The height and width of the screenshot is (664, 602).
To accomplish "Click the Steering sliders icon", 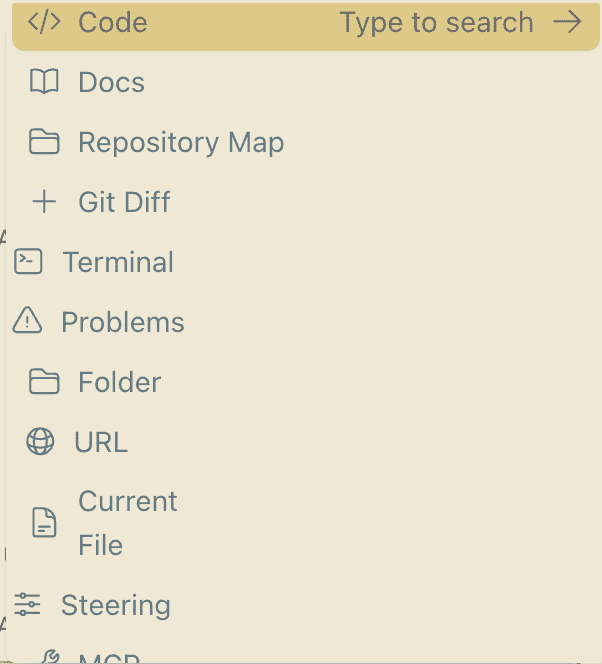I will [x=27, y=604].
